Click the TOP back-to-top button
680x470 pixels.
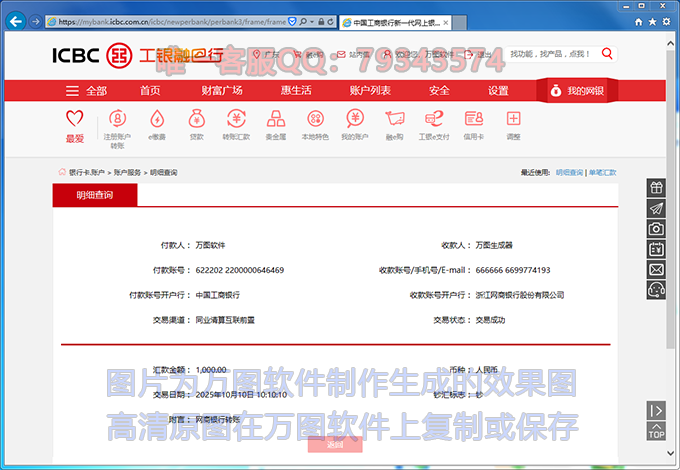(656, 431)
